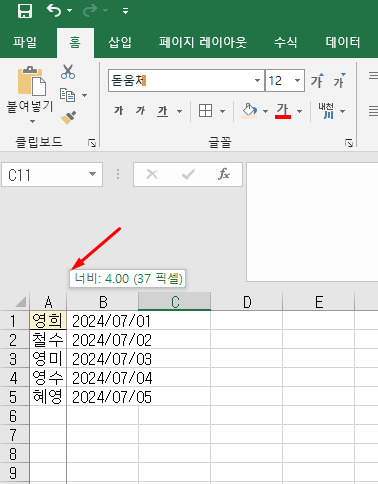378x484 pixels.
Task: Click the Cut scissors icon
Action: 68,72
